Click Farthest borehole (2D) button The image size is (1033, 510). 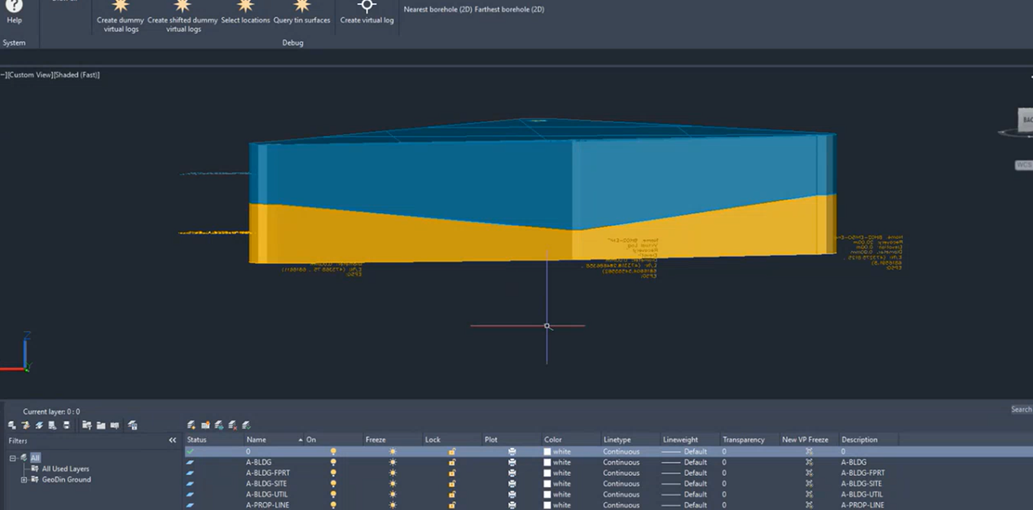510,9
